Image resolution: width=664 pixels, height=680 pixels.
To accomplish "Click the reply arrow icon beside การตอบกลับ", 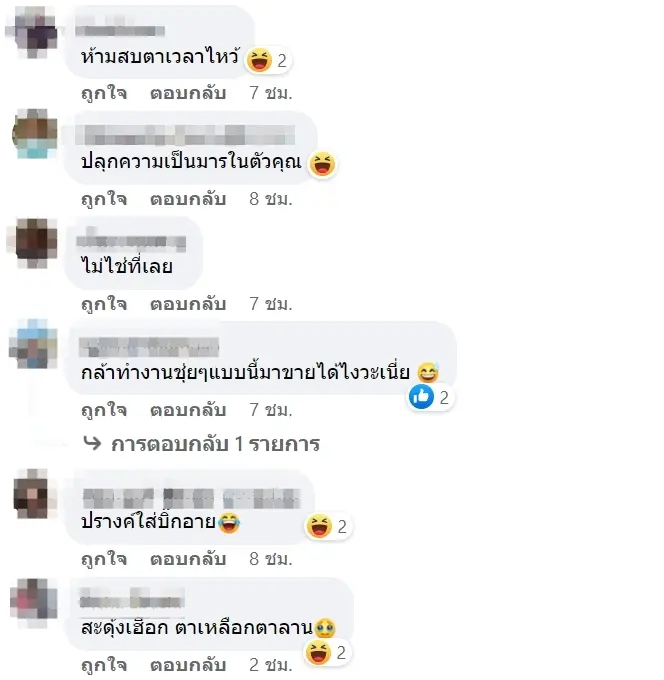I will [x=92, y=443].
